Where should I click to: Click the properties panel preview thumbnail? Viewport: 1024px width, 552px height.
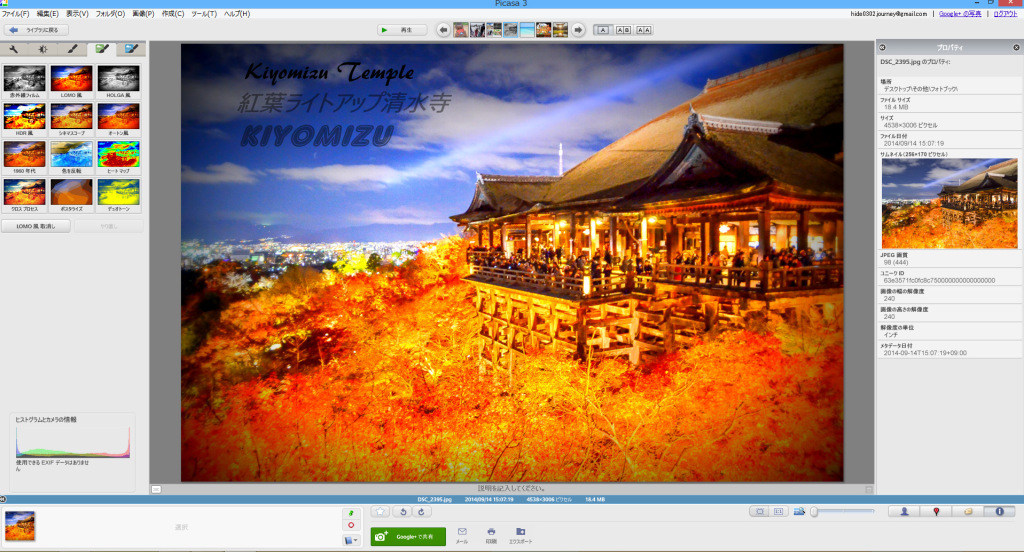(950, 203)
